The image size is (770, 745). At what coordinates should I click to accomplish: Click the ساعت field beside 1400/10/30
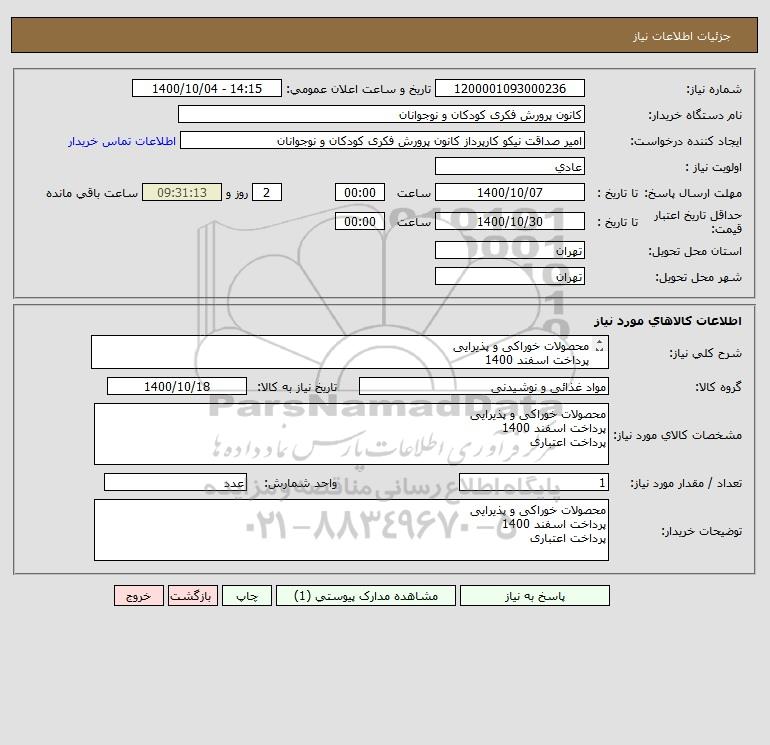tap(359, 221)
